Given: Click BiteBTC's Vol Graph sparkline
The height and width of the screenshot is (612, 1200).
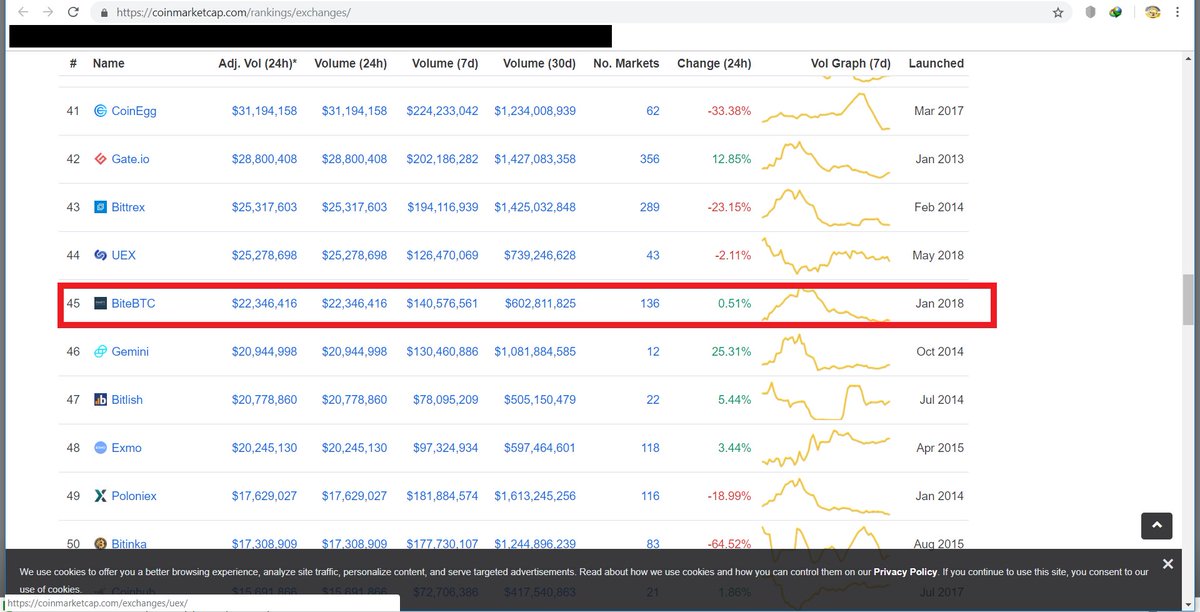Looking at the screenshot, I should 826,303.
